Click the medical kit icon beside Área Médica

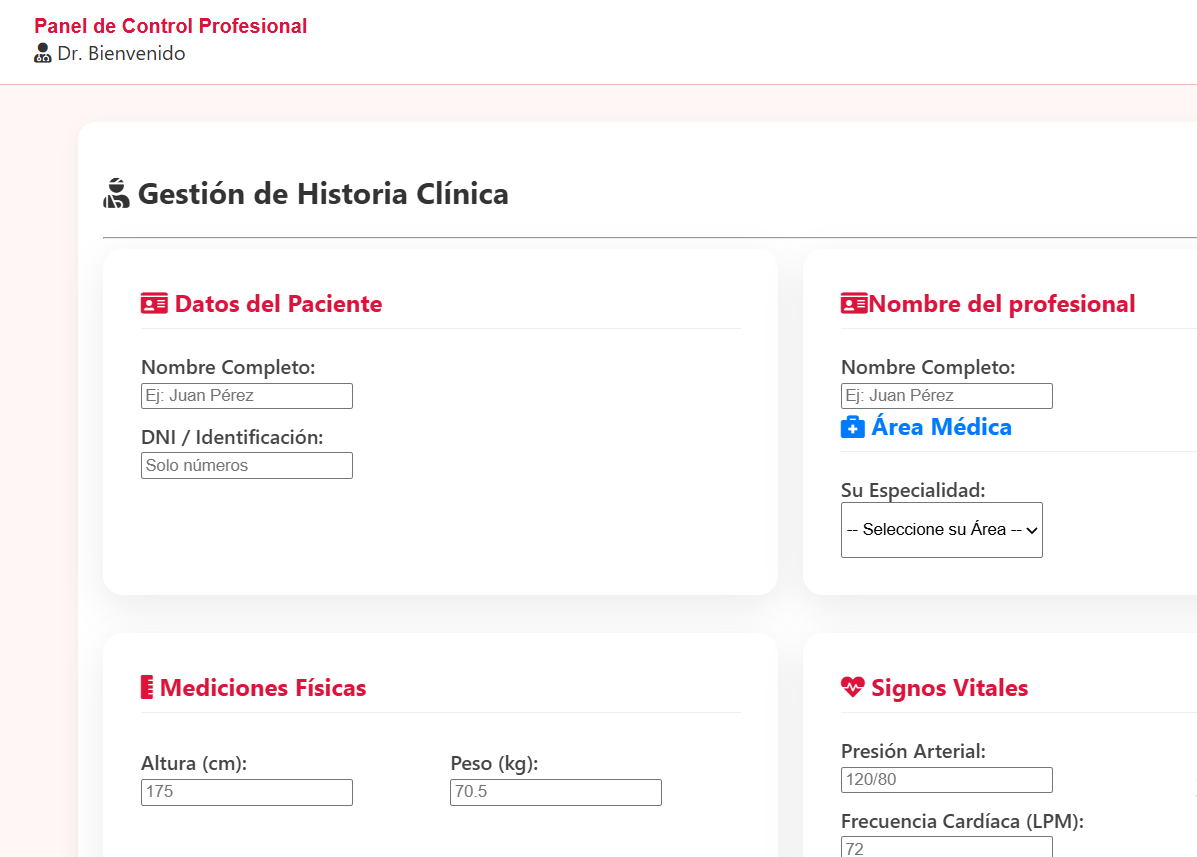tap(853, 427)
